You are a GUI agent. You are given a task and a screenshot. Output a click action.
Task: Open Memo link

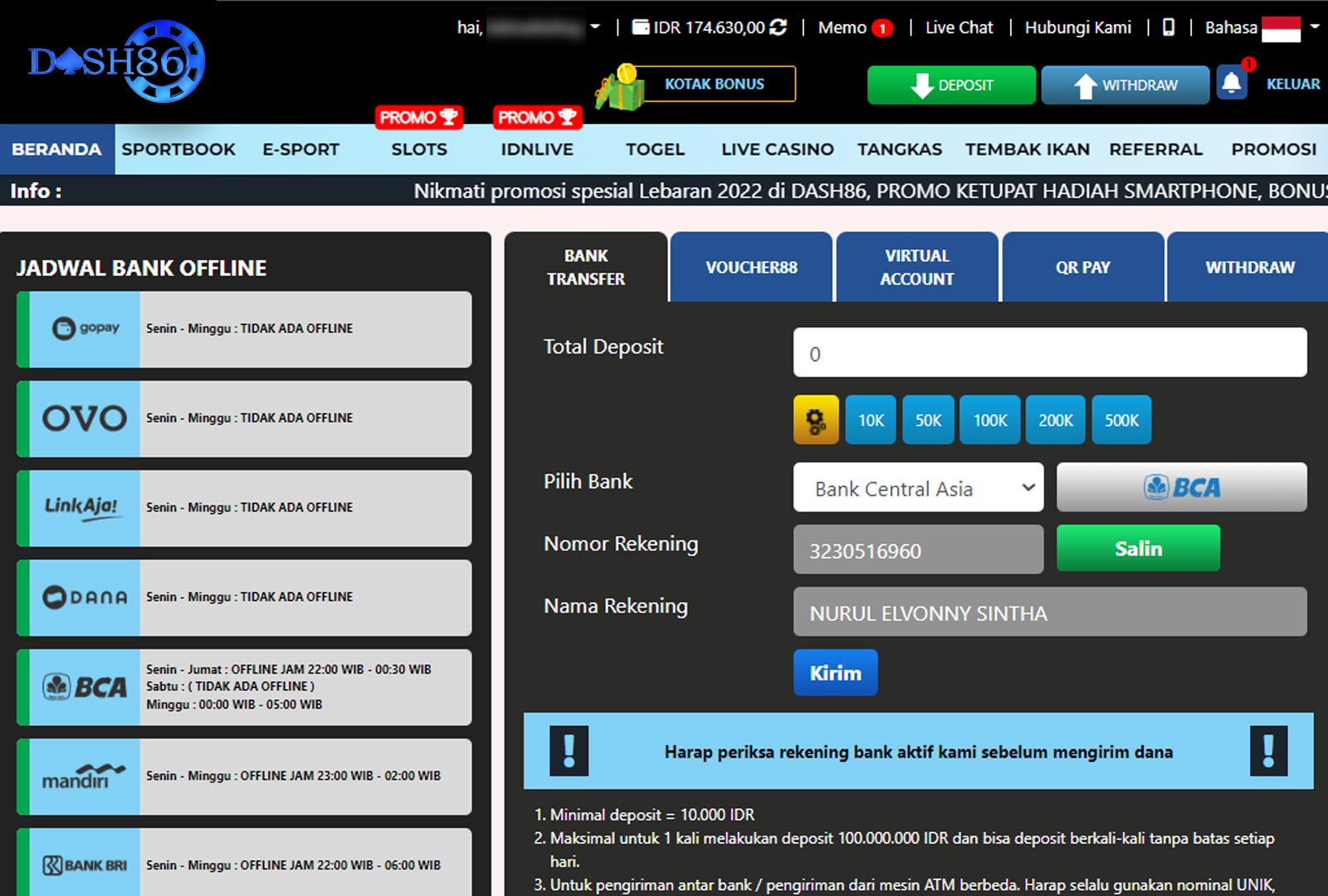coord(842,27)
